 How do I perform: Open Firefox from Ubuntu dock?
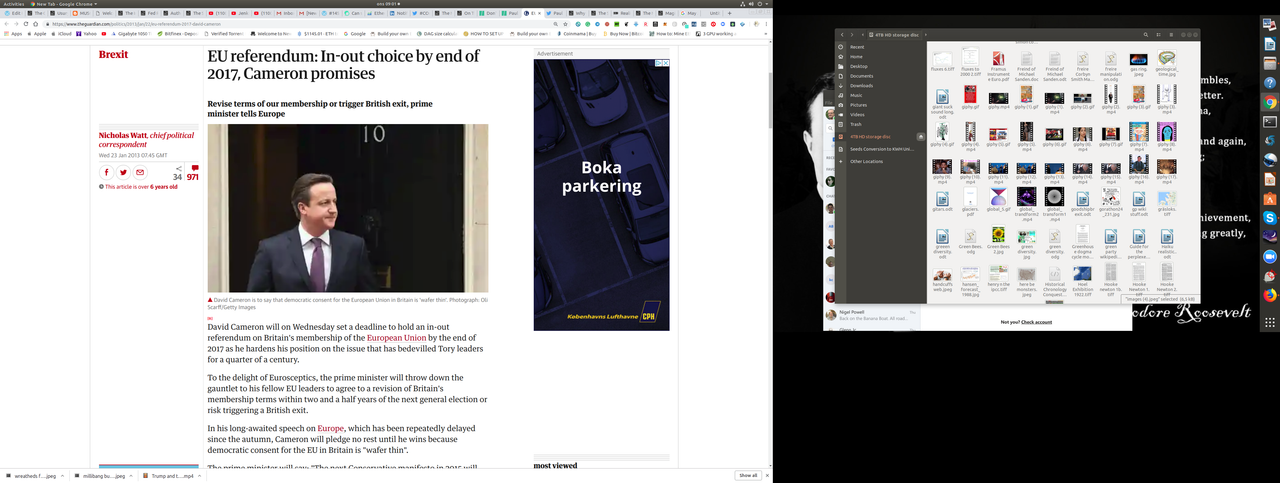click(x=1270, y=295)
